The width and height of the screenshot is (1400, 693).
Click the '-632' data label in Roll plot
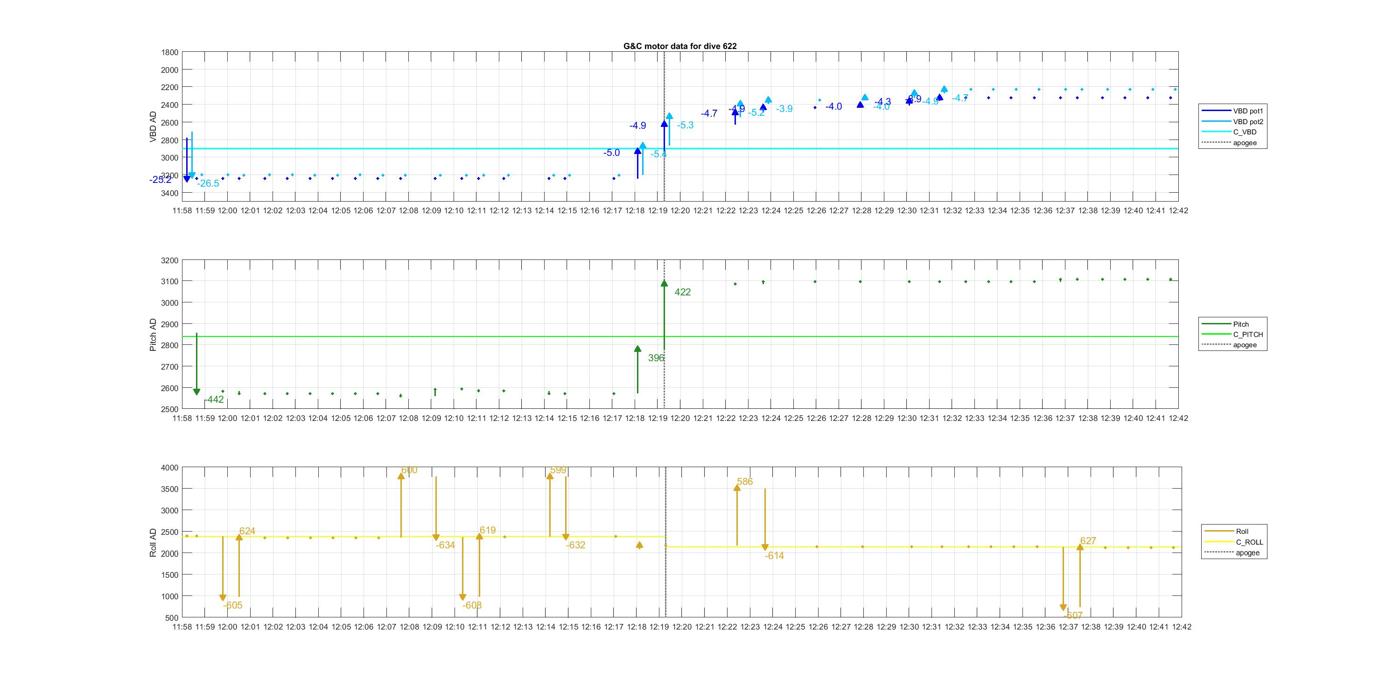pos(575,546)
